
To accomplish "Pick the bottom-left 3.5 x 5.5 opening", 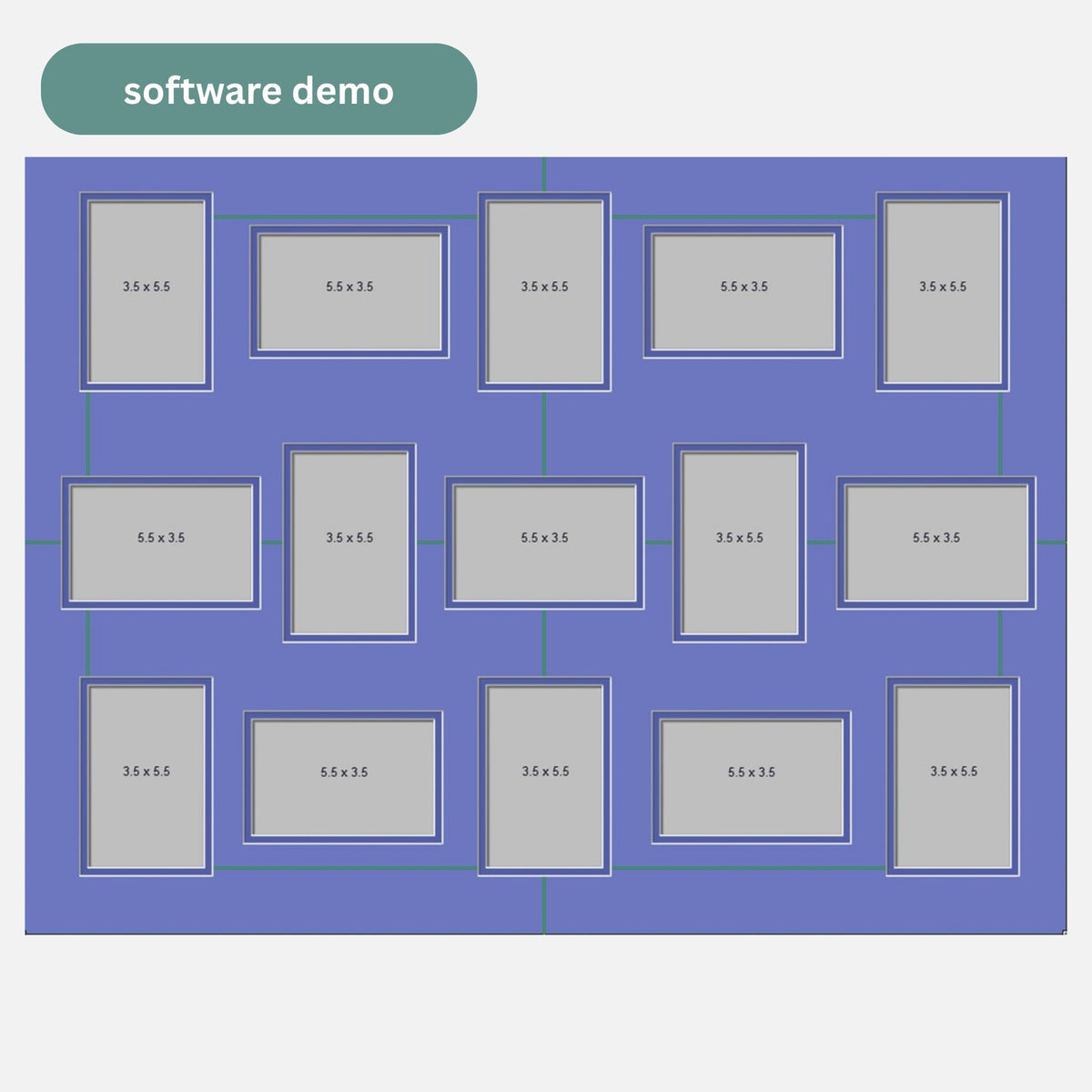I will pyautogui.click(x=147, y=777).
